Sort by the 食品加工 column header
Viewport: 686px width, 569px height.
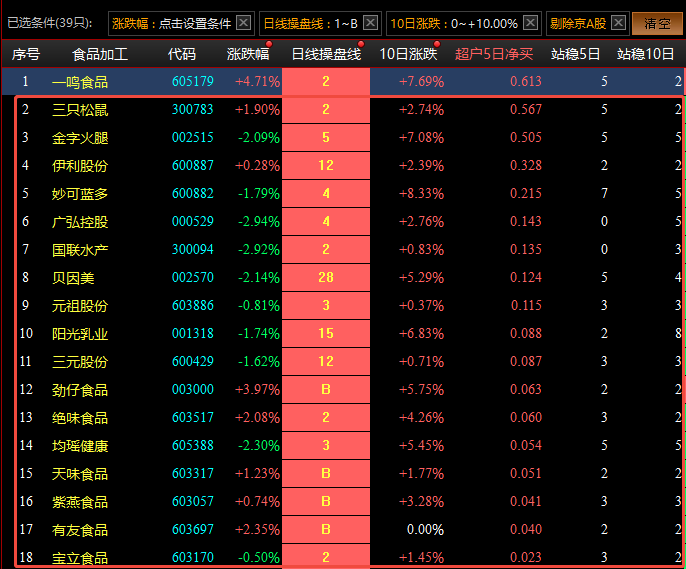point(100,54)
